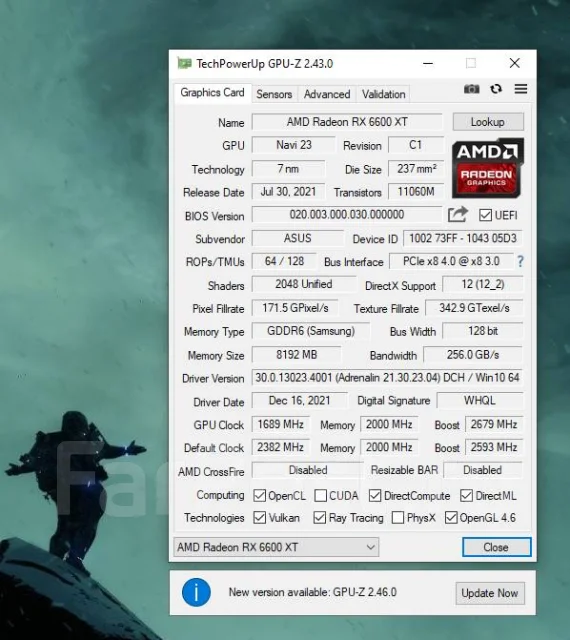Viewport: 570px width, 640px height.
Task: Toggle the Ray Tracing checkbox
Action: pyautogui.click(x=319, y=518)
